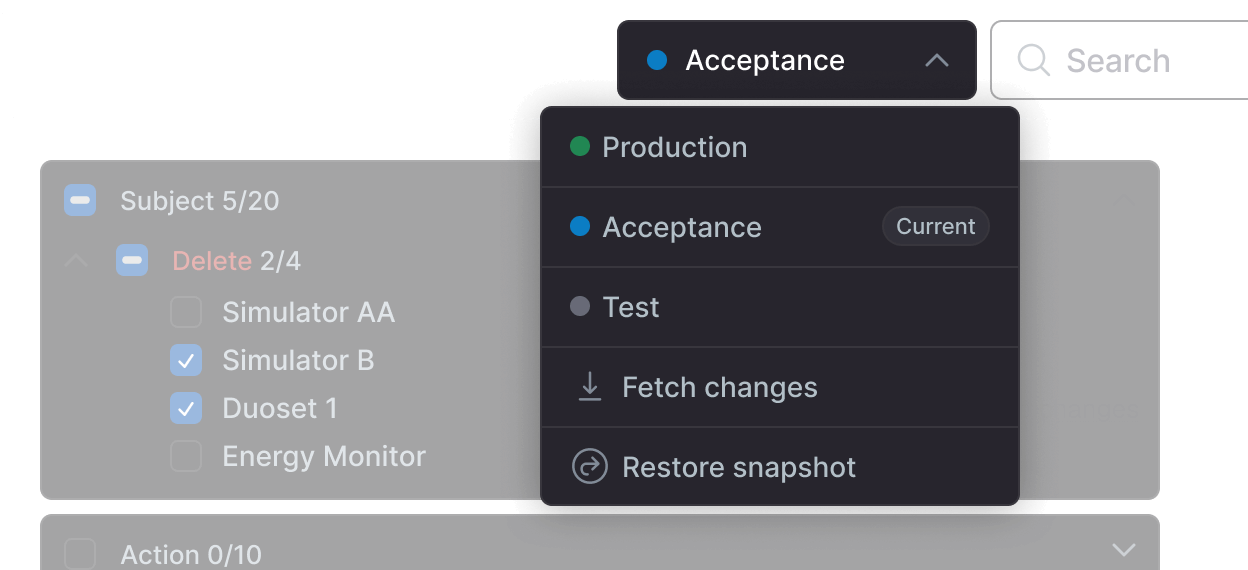Viewport: 1248px width, 570px height.
Task: Uncheck the Duoset 1 checkbox
Action: click(x=186, y=408)
